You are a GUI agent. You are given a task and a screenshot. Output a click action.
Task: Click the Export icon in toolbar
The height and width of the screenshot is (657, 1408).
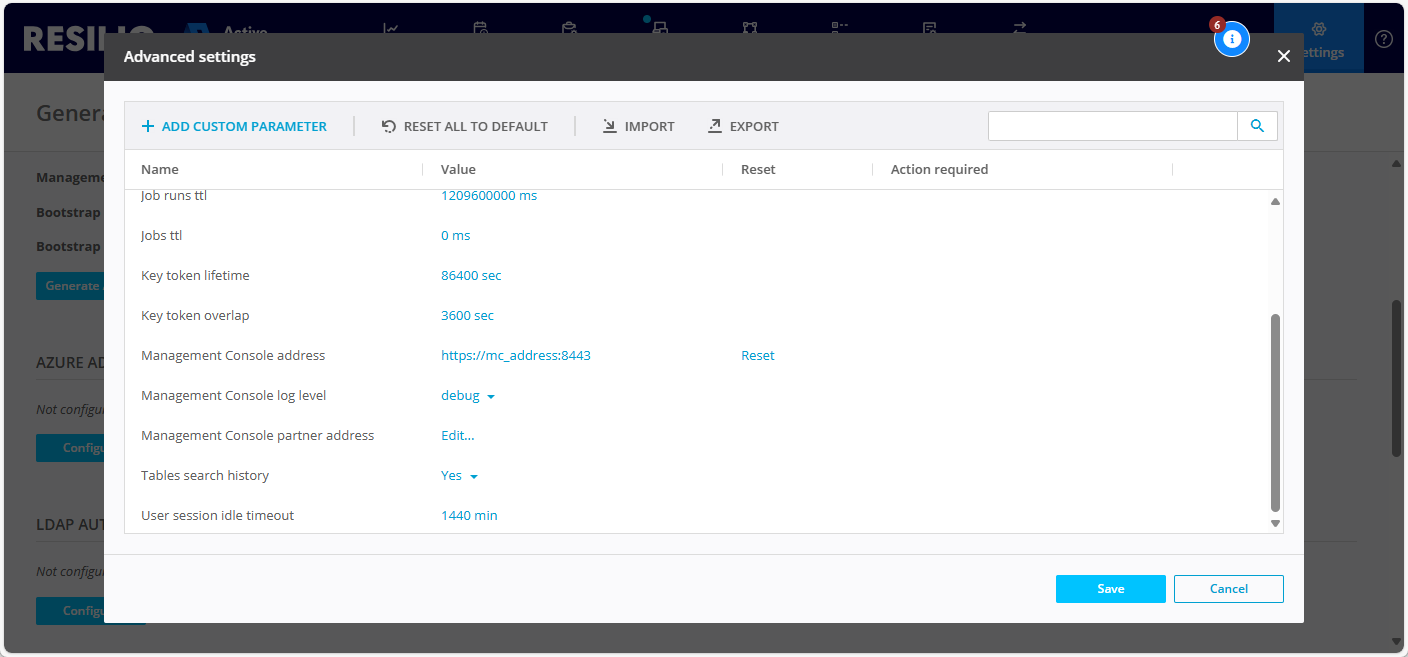[x=715, y=127]
